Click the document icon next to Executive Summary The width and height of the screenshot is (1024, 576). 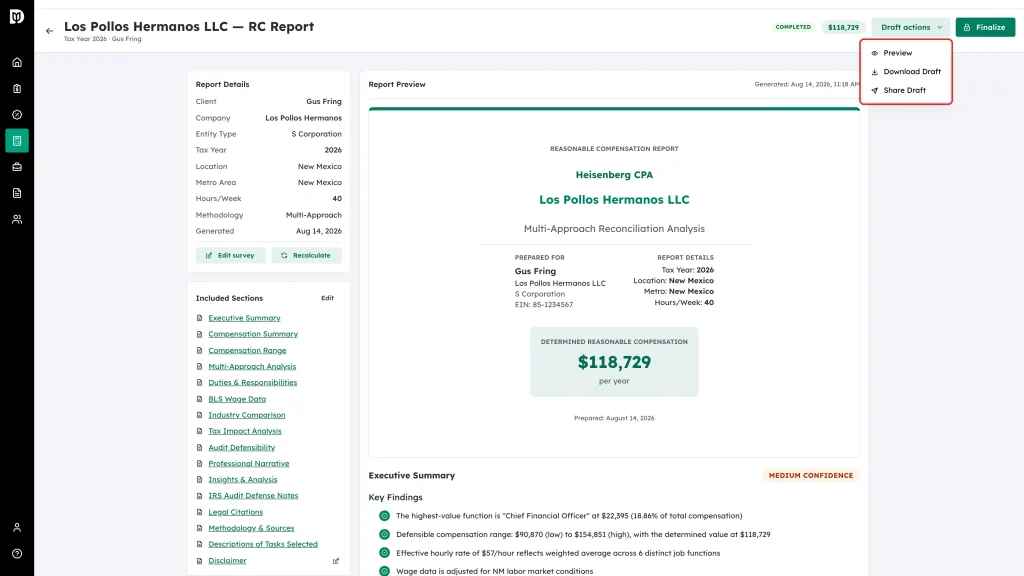click(199, 318)
